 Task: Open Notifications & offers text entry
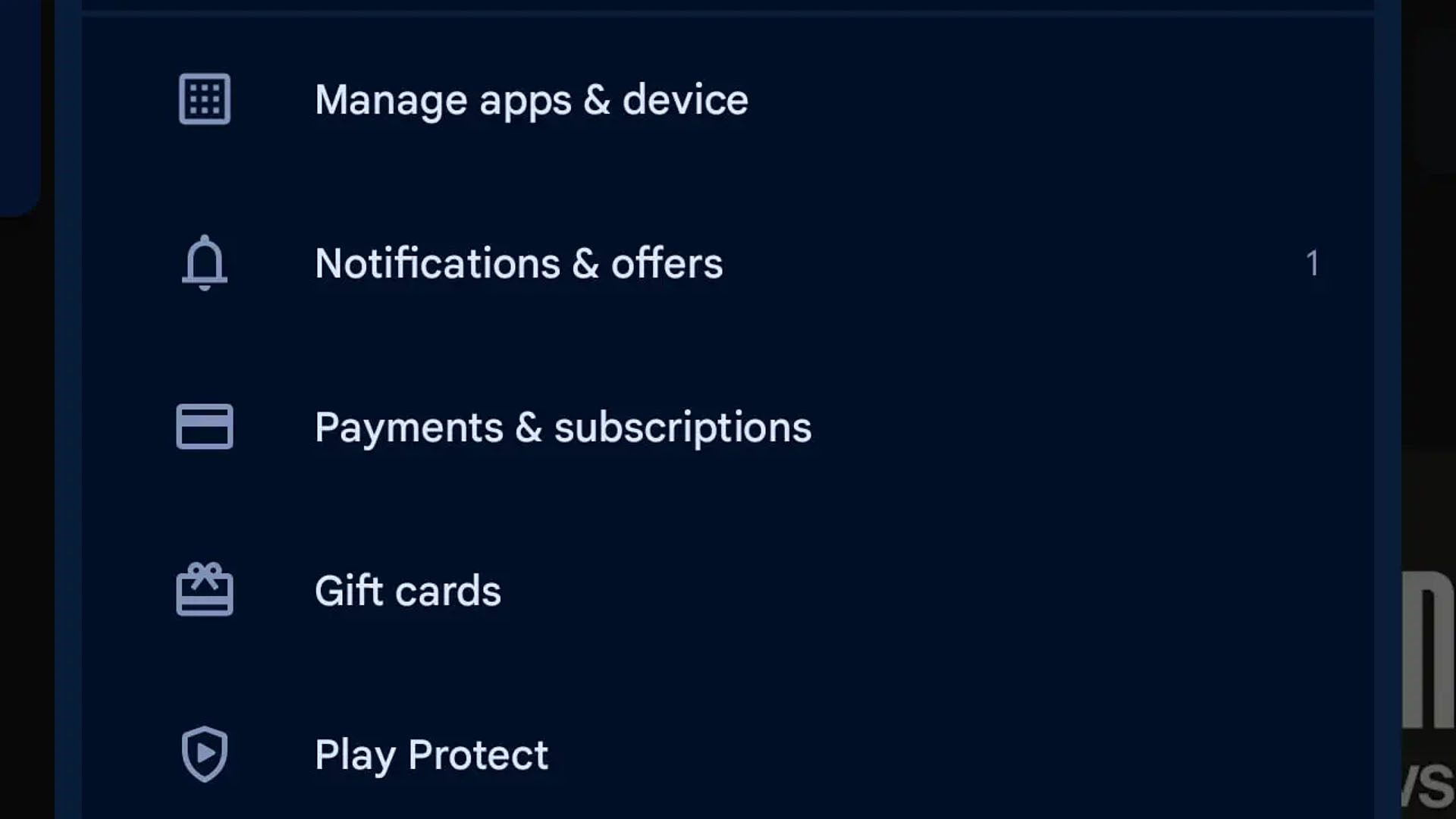pyautogui.click(x=519, y=263)
